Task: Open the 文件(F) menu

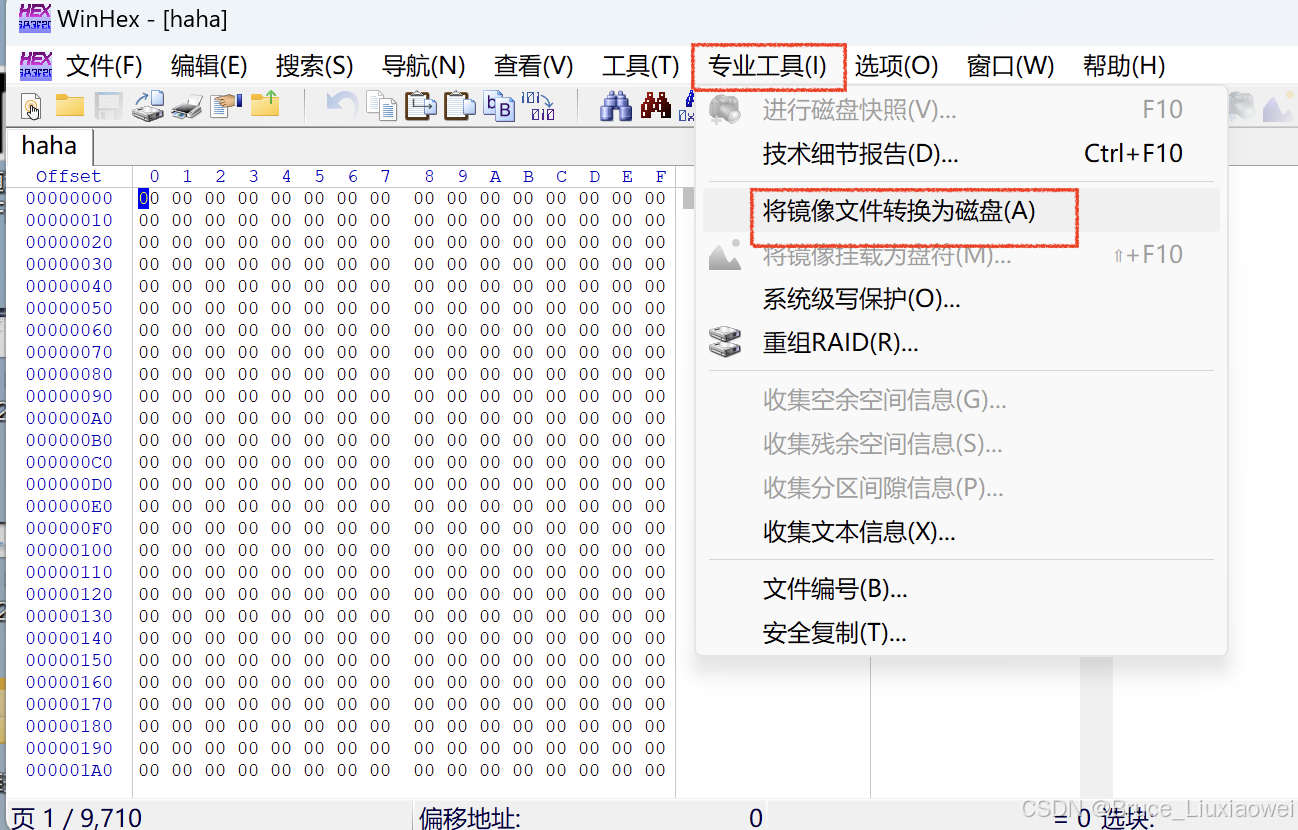Action: click(105, 66)
